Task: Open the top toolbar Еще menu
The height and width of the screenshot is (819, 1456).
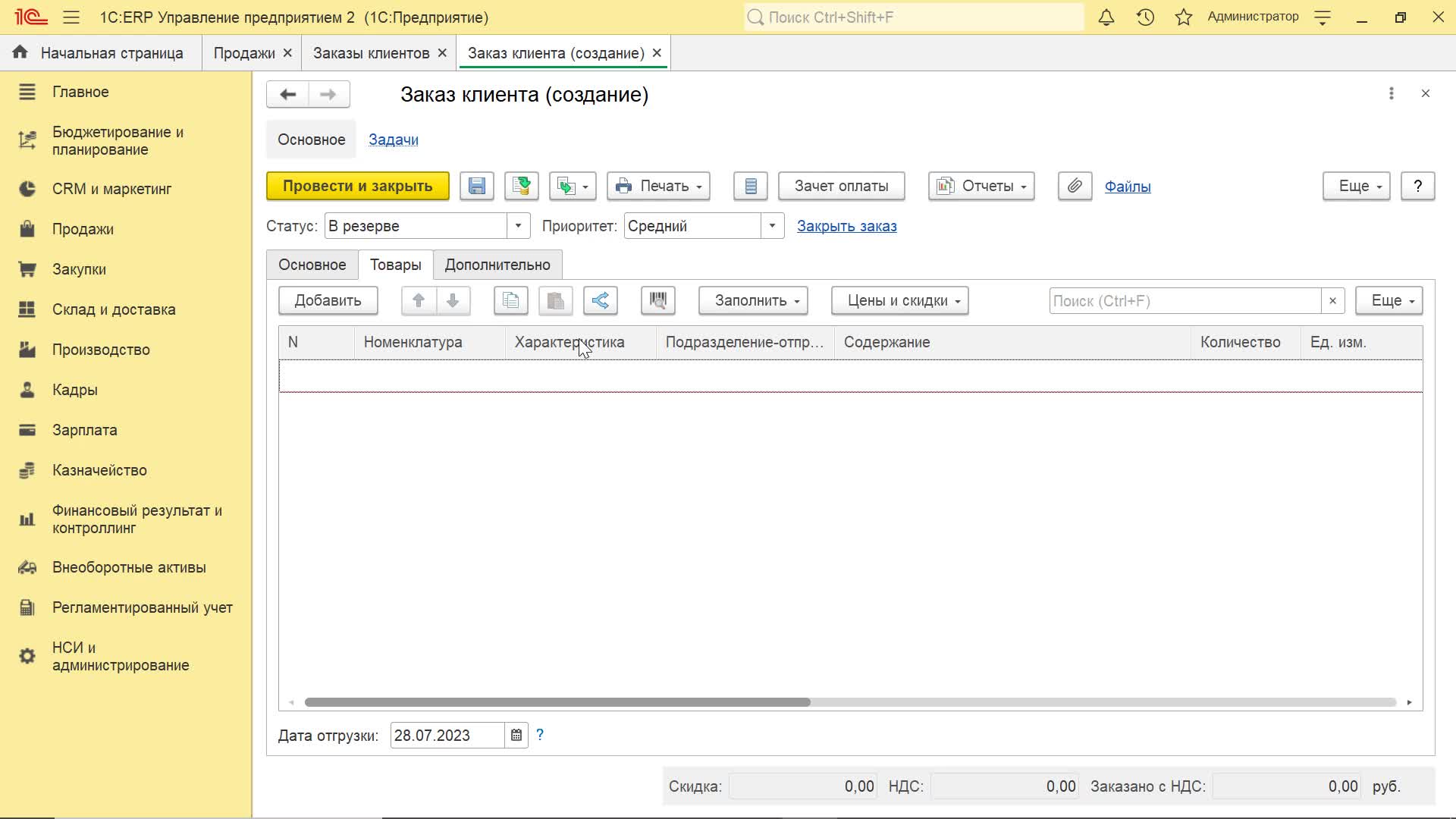Action: tap(1357, 186)
